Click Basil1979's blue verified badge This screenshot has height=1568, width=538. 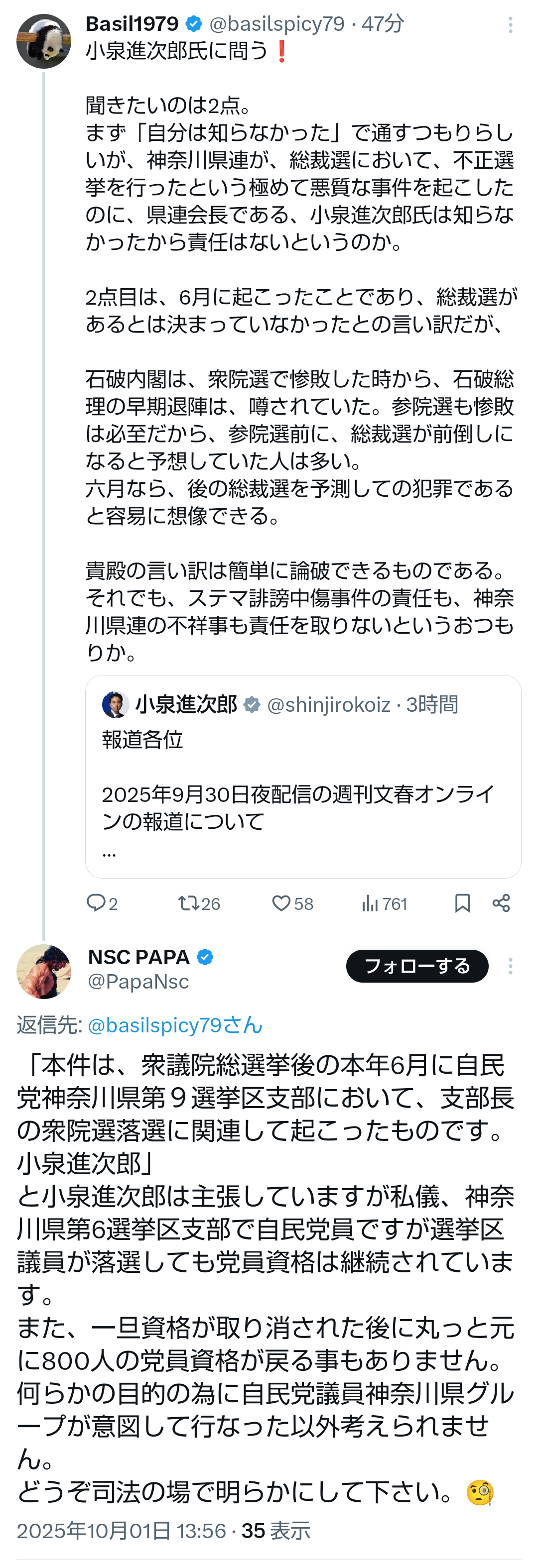(x=194, y=24)
